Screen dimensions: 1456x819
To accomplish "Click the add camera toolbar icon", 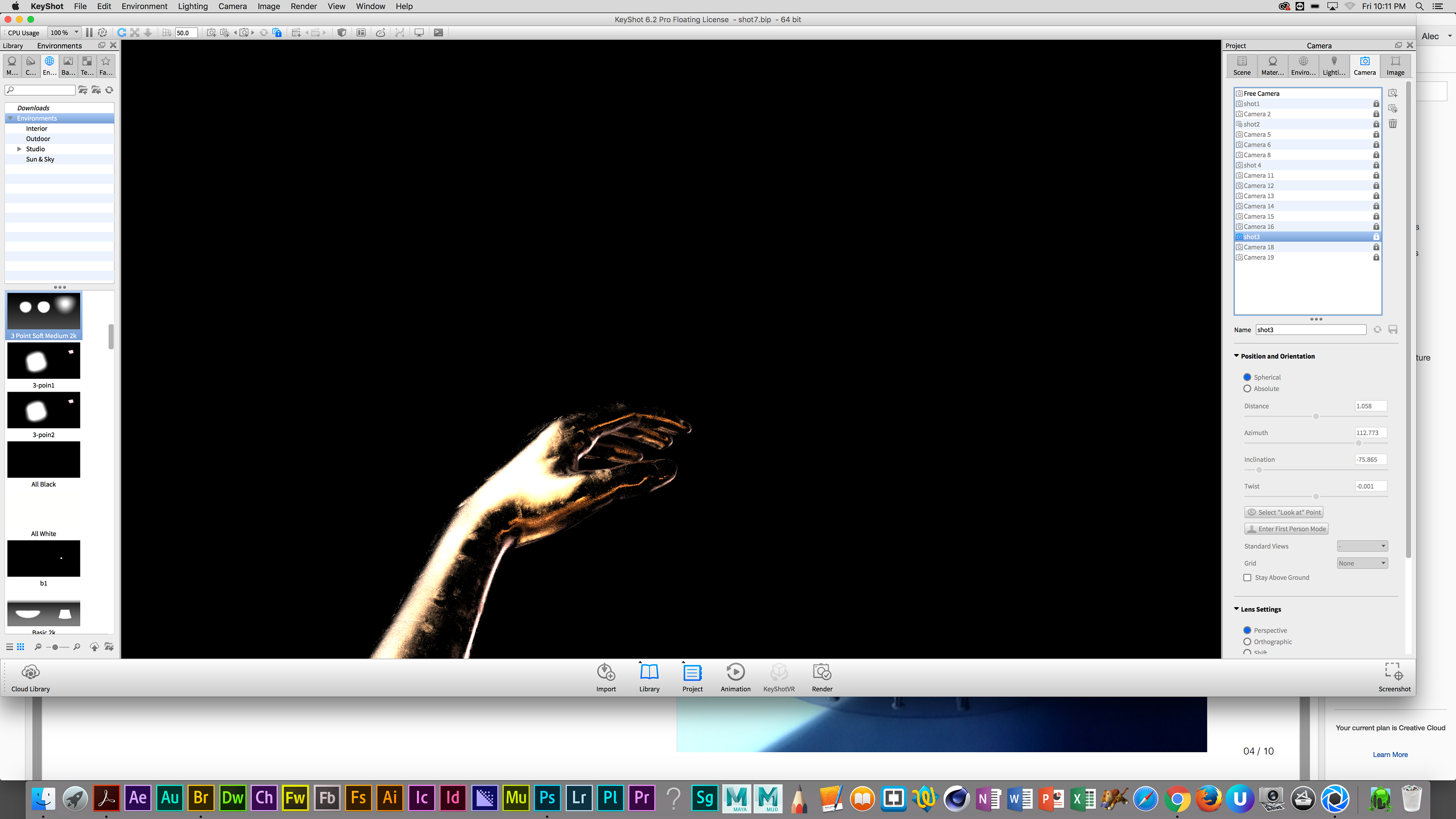I will point(211,33).
